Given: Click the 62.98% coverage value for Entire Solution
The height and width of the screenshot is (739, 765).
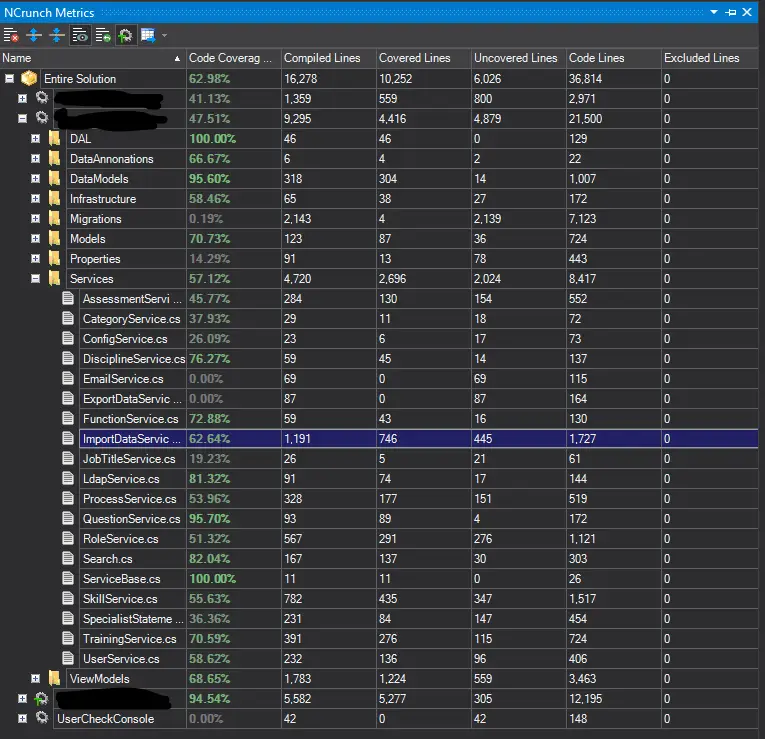Looking at the screenshot, I should point(209,79).
